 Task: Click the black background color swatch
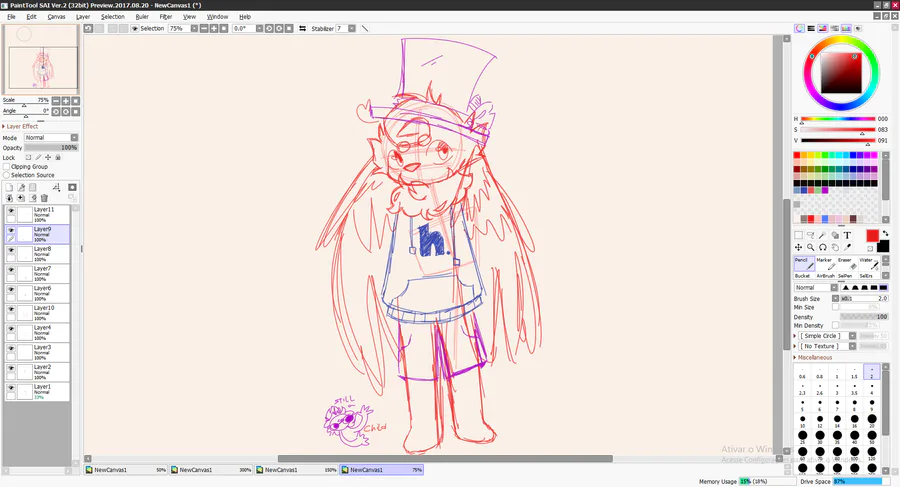[883, 246]
